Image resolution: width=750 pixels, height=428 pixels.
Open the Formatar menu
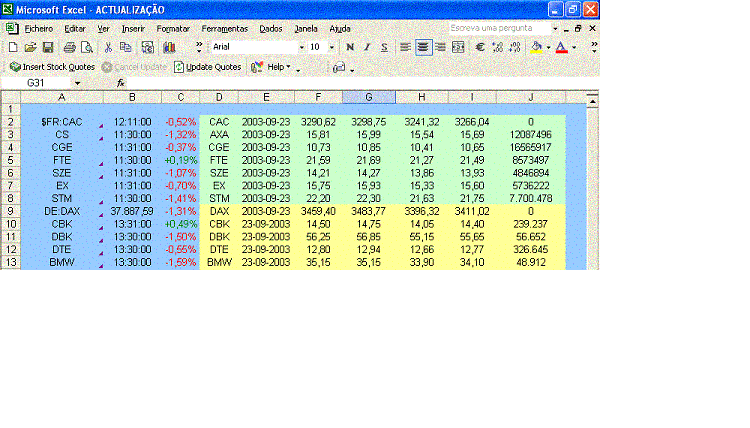click(173, 29)
